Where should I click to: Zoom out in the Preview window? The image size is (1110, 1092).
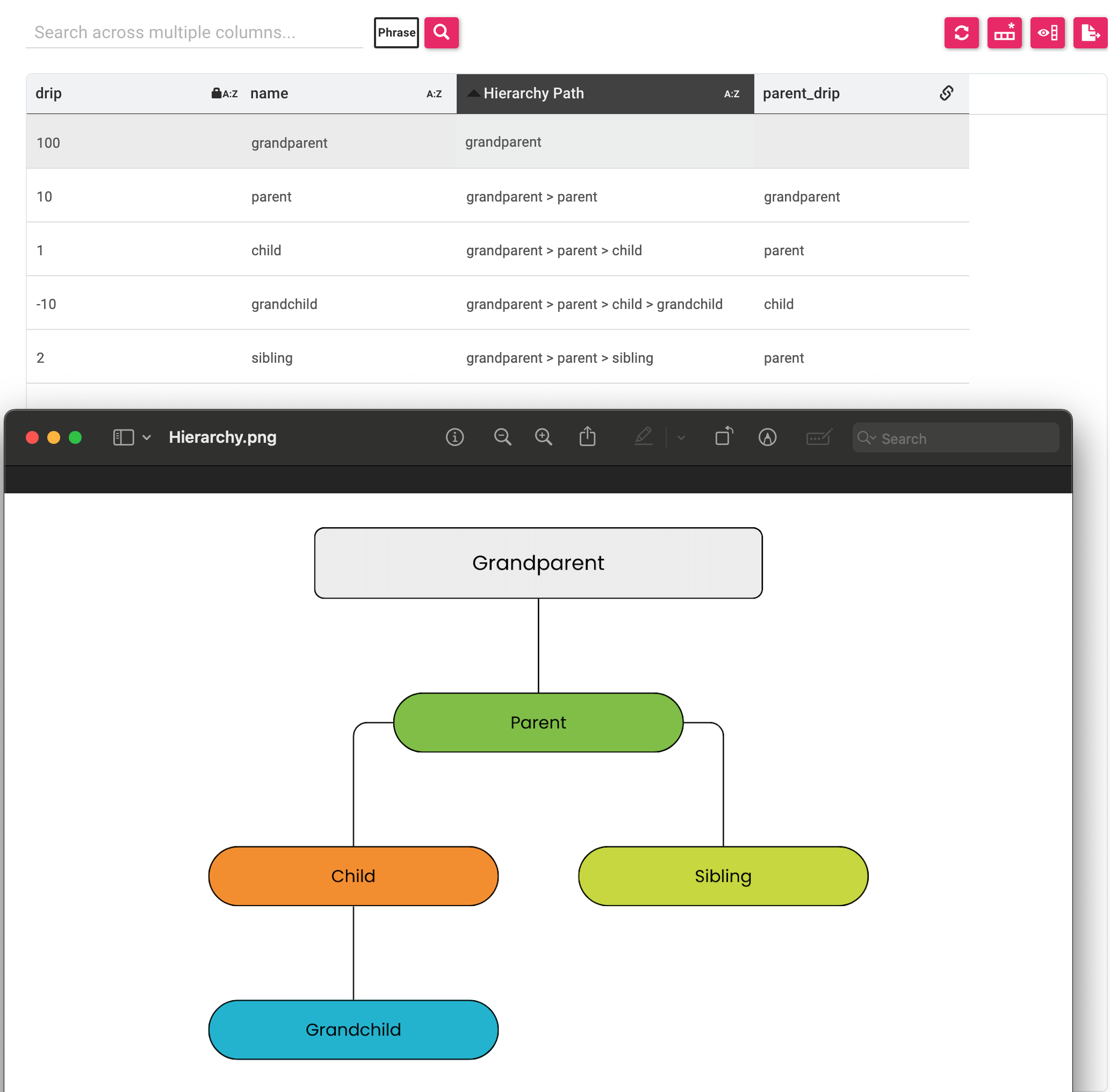tap(502, 437)
